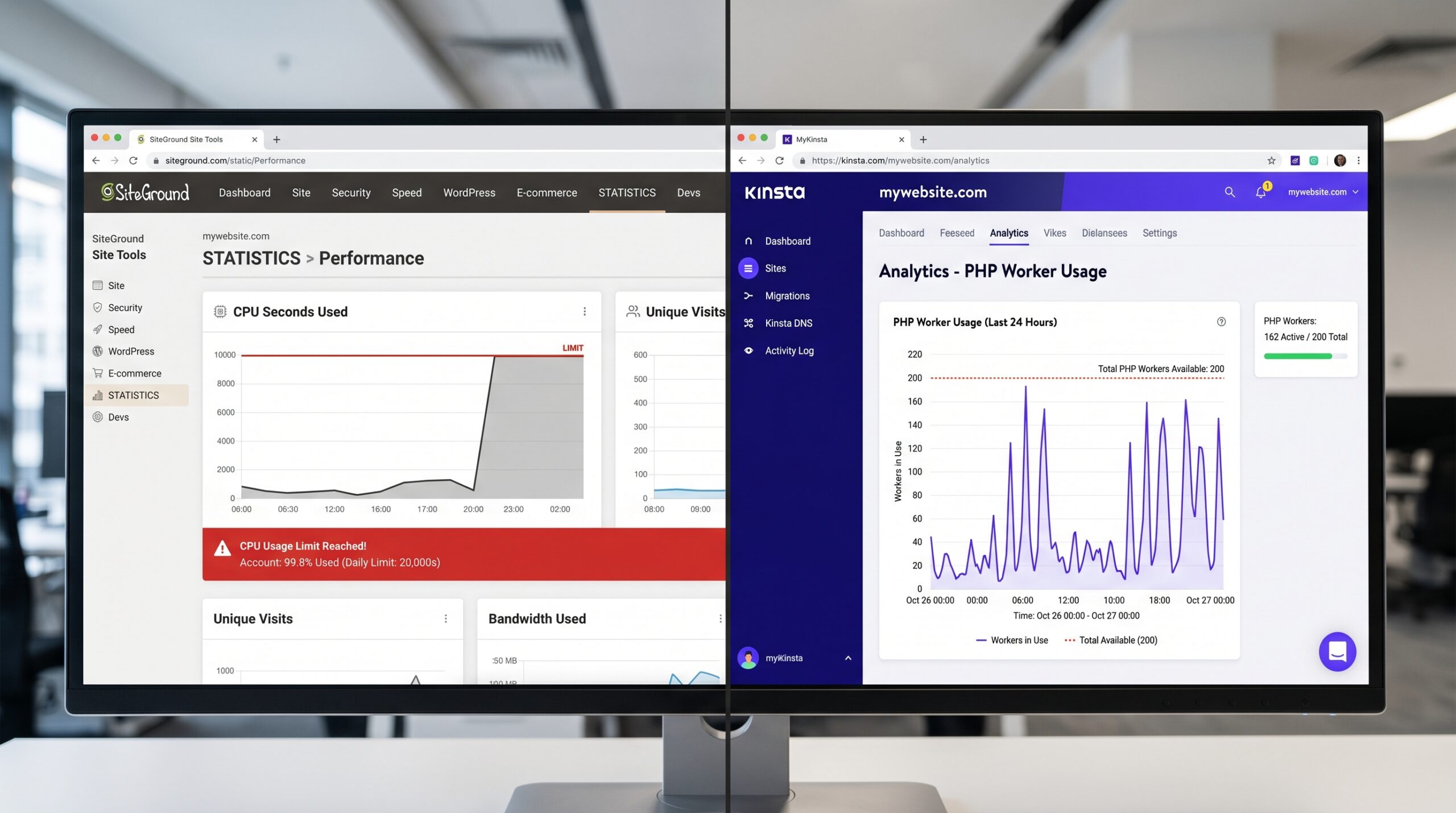
Task: Open Security in SiteGround top navigation
Action: tap(351, 193)
